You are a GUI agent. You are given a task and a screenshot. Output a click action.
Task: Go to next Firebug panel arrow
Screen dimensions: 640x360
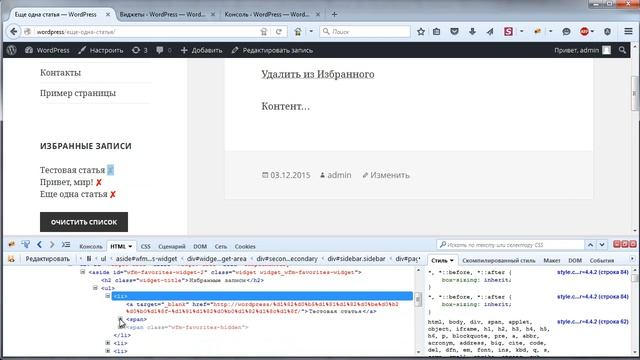pyautogui.click(x=52, y=244)
